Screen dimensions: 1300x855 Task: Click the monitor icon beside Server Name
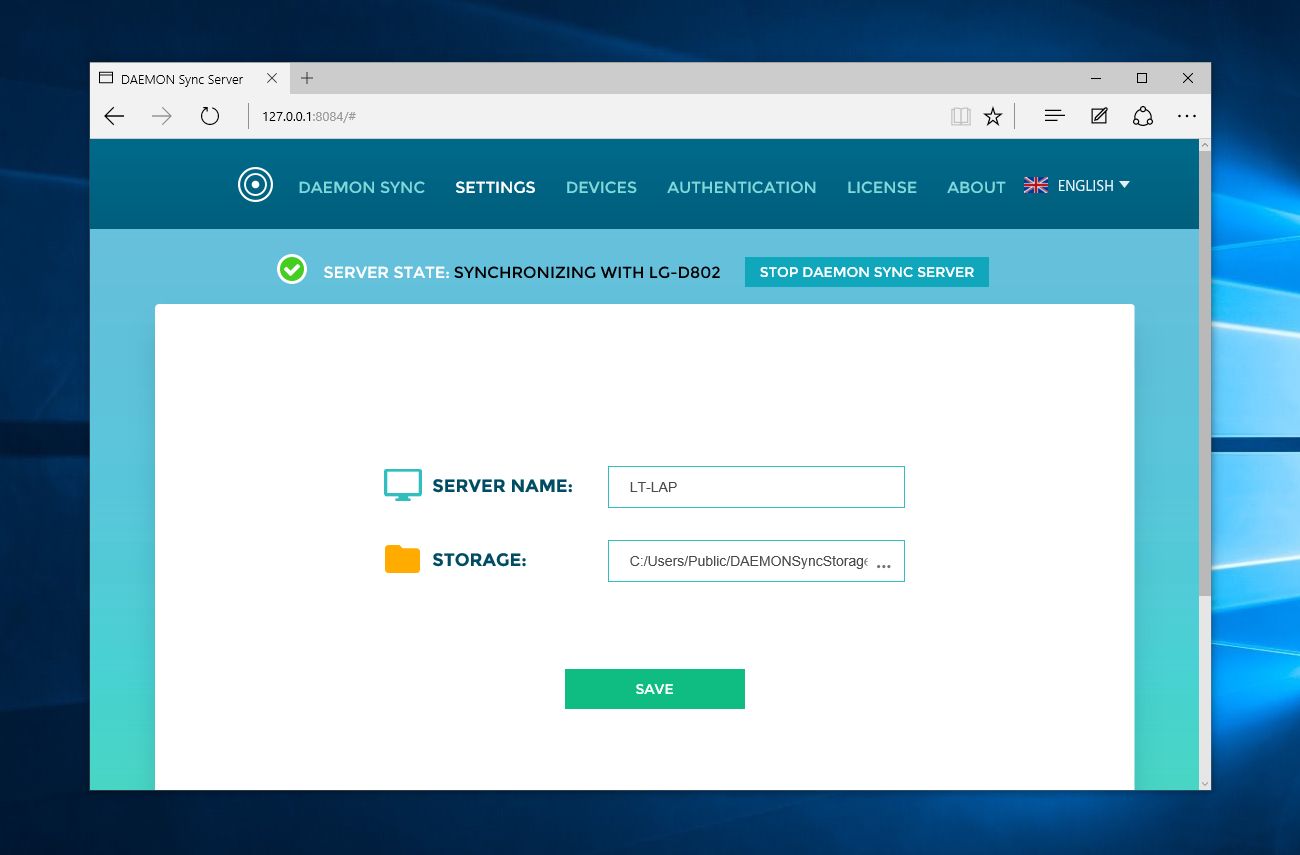pos(403,485)
